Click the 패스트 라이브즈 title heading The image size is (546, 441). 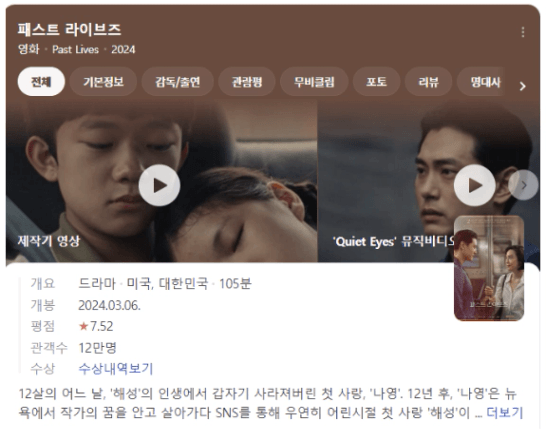(x=69, y=29)
